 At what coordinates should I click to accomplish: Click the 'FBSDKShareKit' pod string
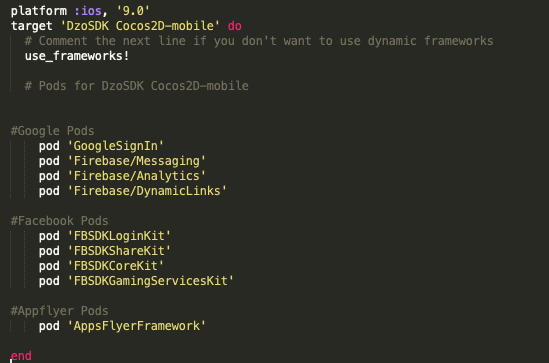pyautogui.click(x=119, y=251)
